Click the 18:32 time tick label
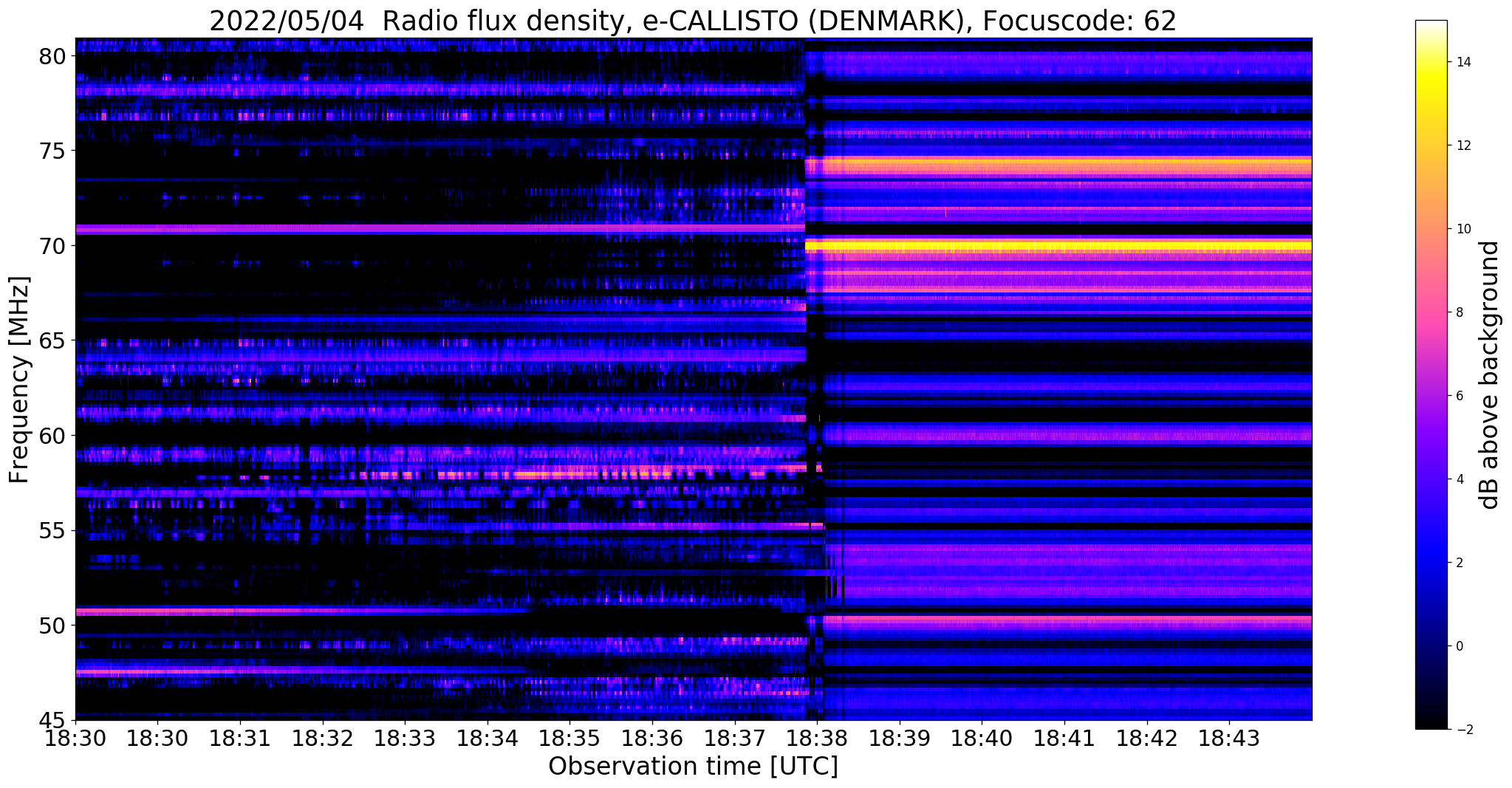The width and height of the screenshot is (1512, 788). pos(322,739)
